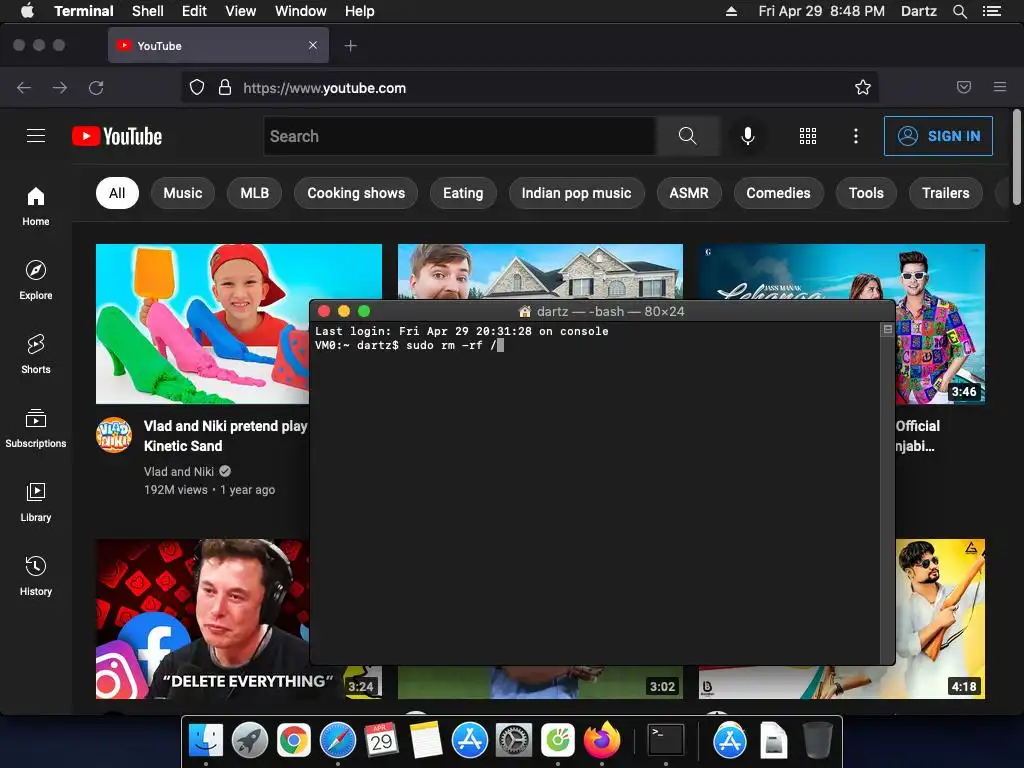Click the YouTube search magnifier button

pyautogui.click(x=688, y=136)
